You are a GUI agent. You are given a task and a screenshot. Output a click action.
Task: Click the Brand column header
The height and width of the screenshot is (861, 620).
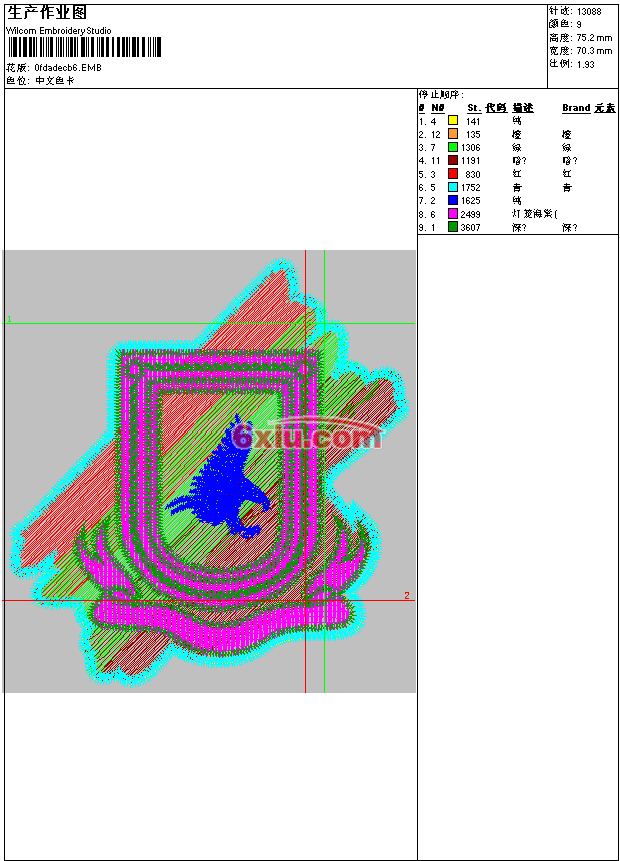click(x=576, y=108)
